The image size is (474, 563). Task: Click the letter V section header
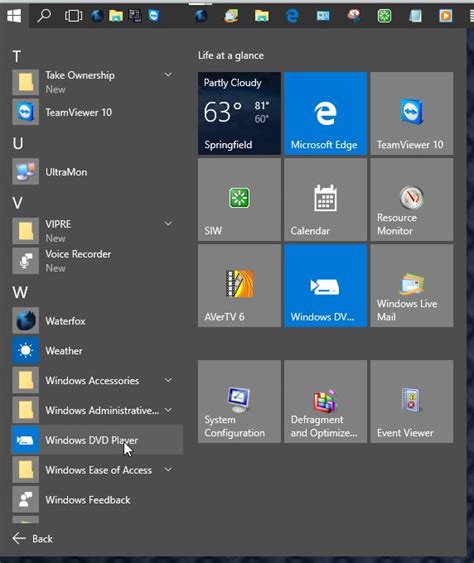[x=17, y=203]
